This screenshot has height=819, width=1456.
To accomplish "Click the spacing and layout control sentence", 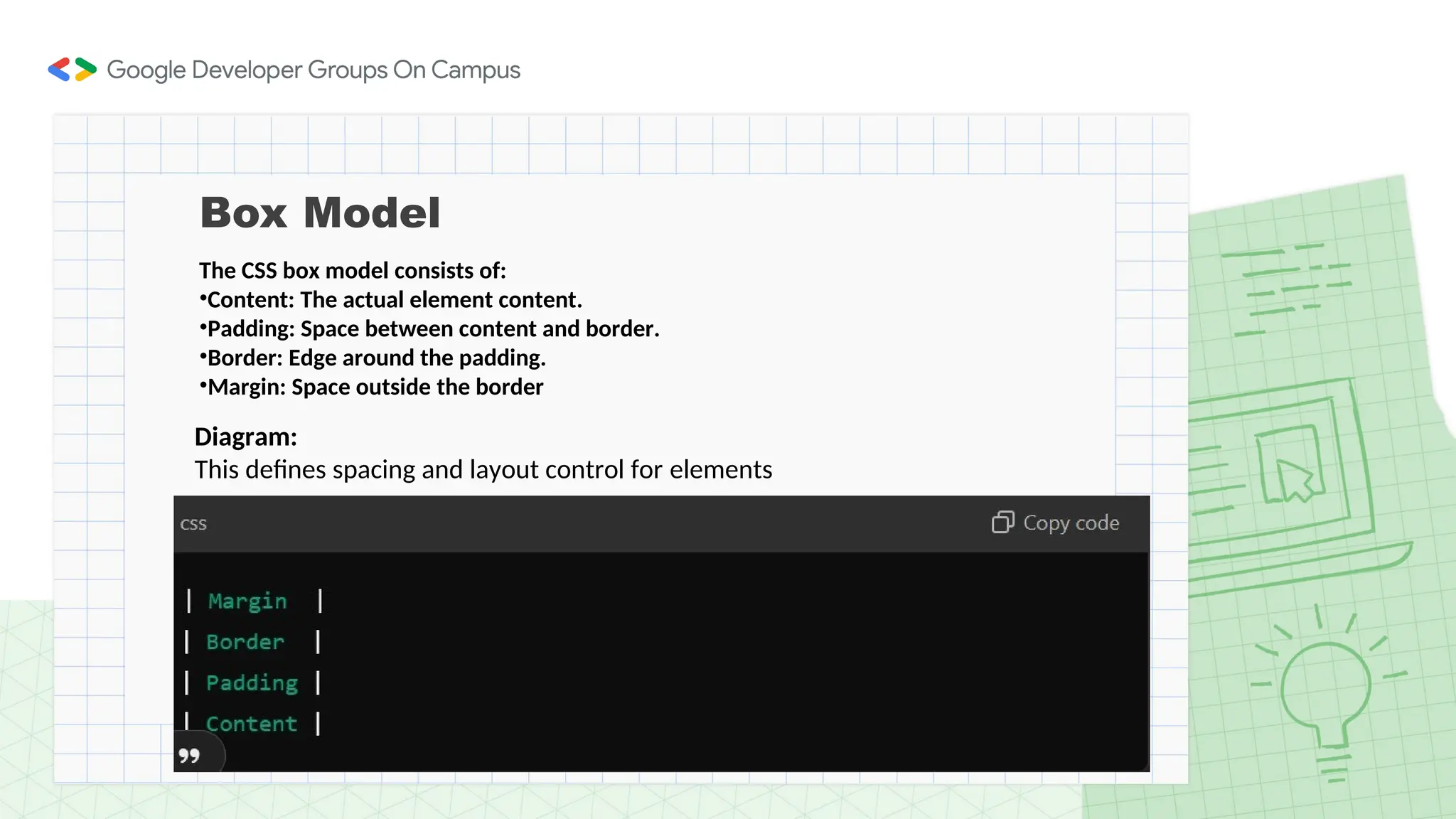I will [483, 470].
